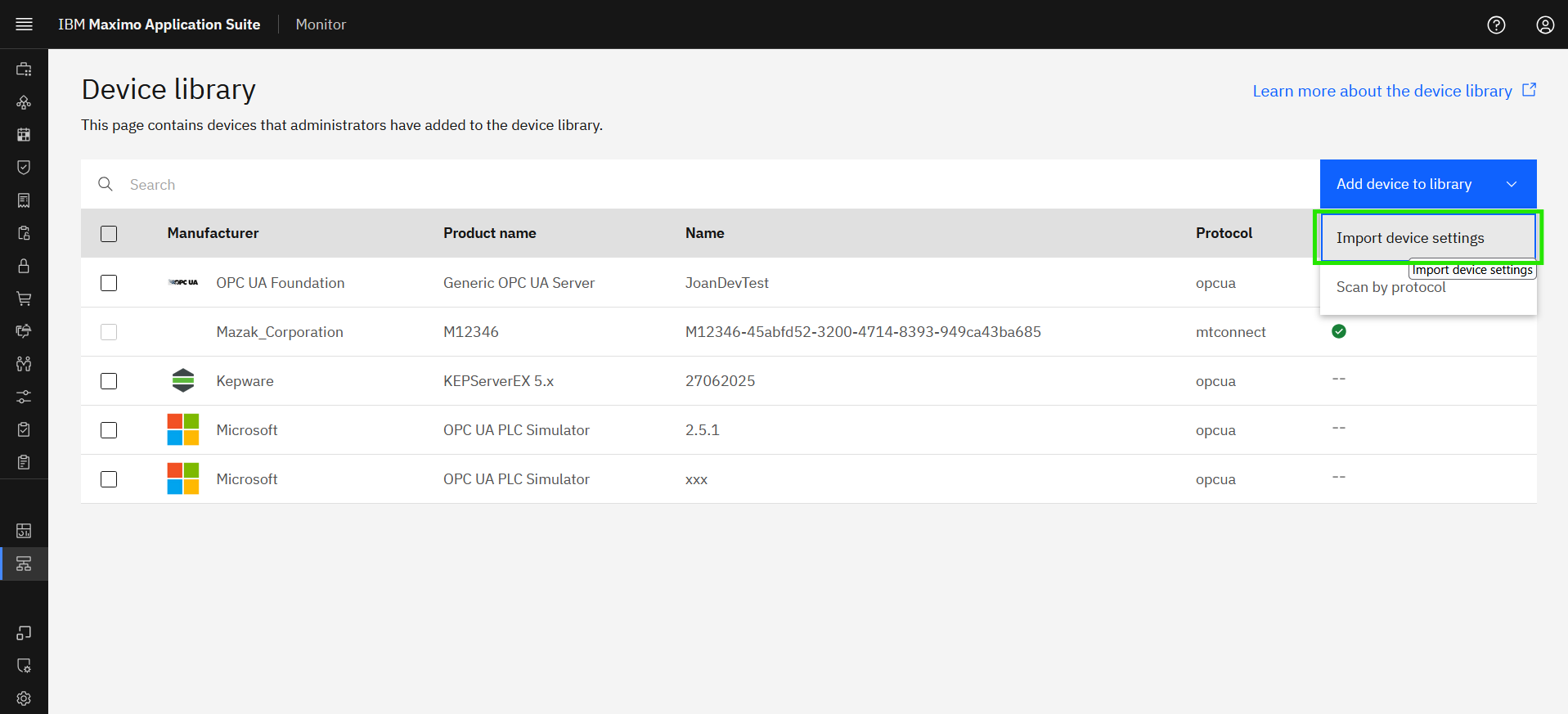1568x714 pixels.
Task: Click the clipboard with lock sidebar icon
Action: coord(24,233)
